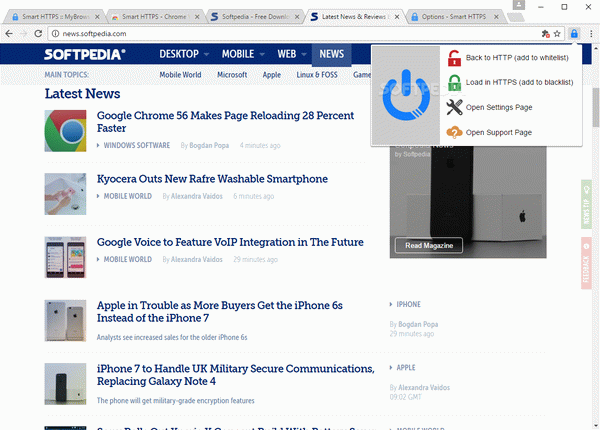The height and width of the screenshot is (430, 600).
Task: Open the WEB navigation menu
Action: (x=287, y=54)
